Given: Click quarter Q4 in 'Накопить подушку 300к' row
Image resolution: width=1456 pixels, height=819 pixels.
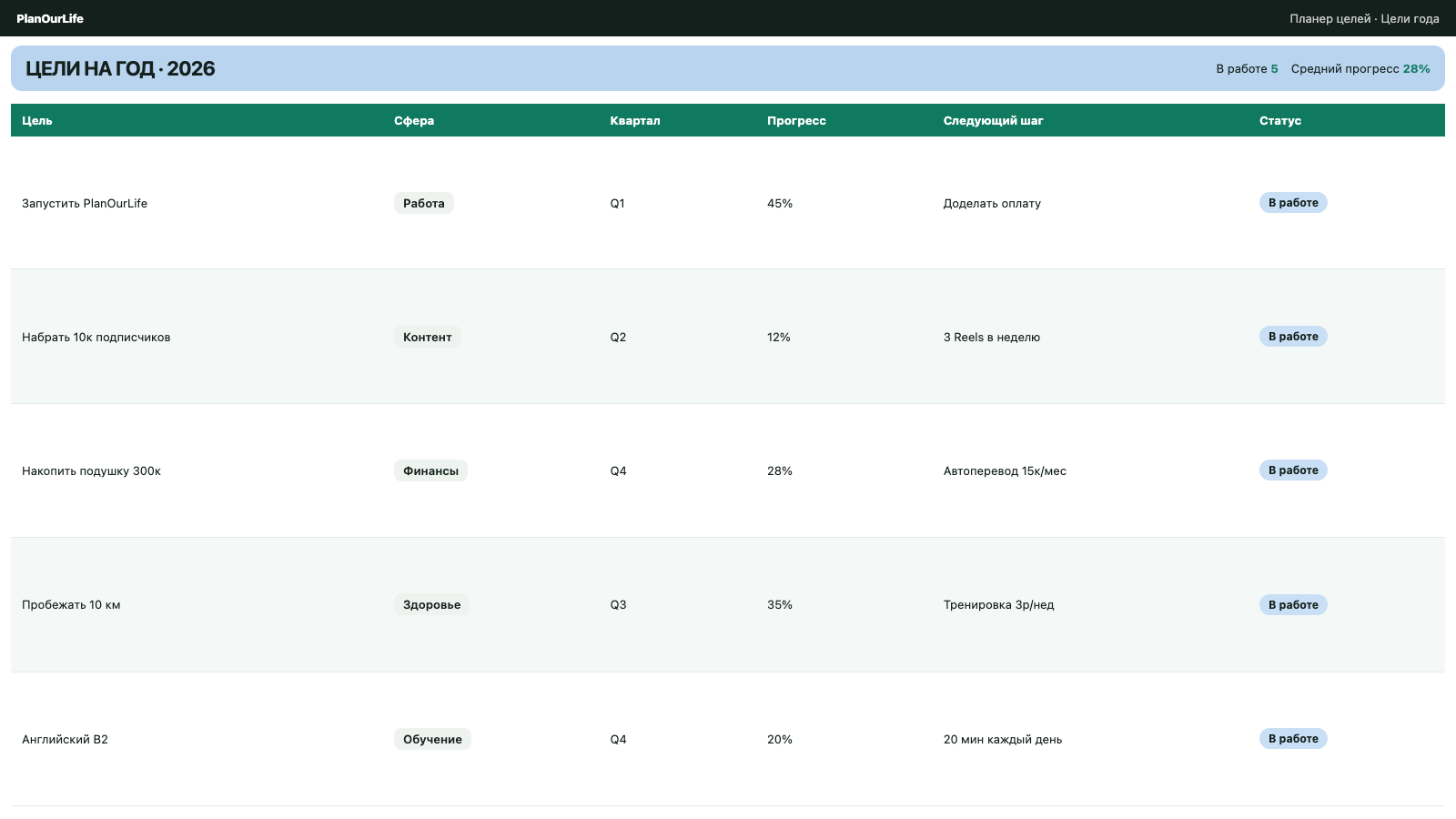Looking at the screenshot, I should (618, 470).
